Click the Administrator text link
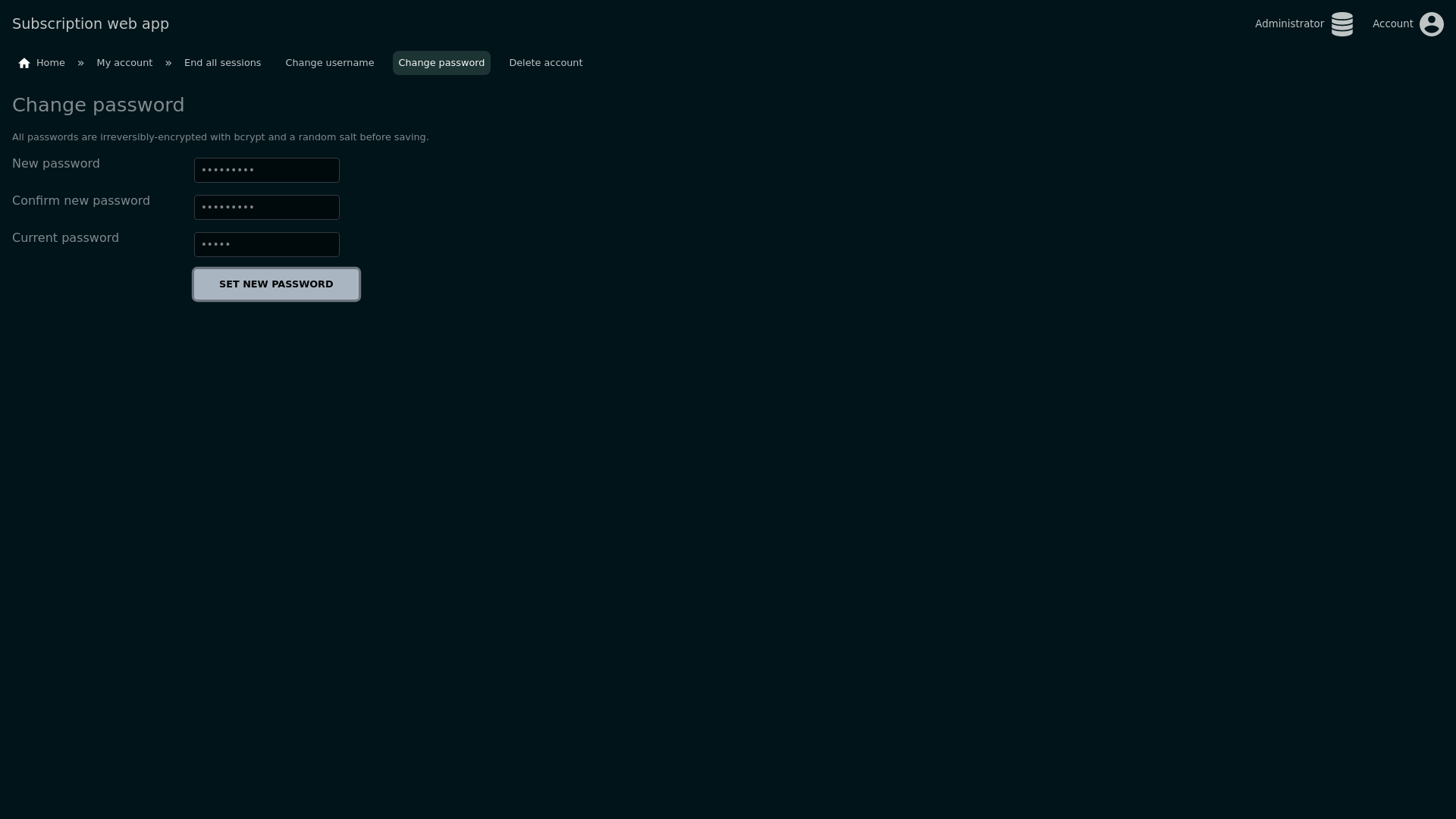 (x=1288, y=24)
